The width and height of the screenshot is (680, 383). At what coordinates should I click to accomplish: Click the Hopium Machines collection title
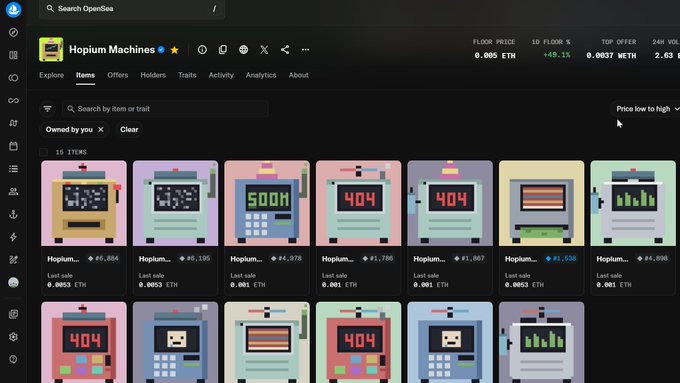coord(112,49)
